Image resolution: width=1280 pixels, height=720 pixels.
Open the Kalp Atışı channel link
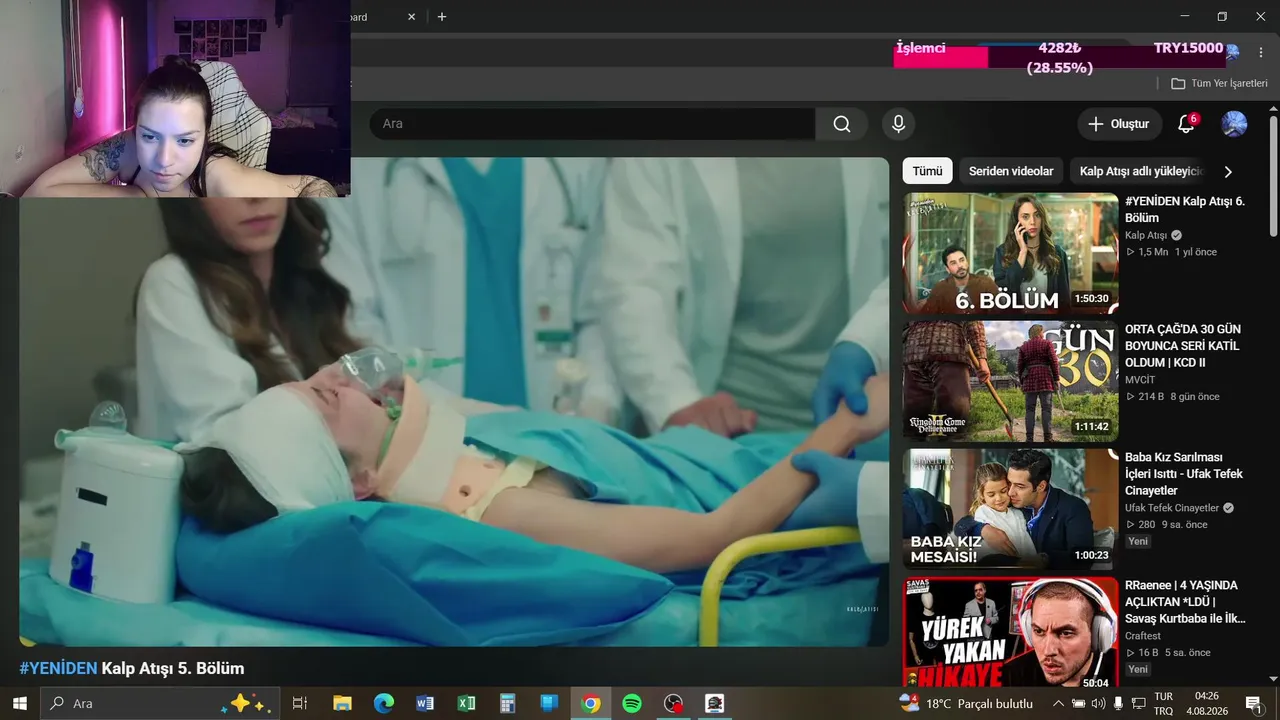click(1146, 235)
